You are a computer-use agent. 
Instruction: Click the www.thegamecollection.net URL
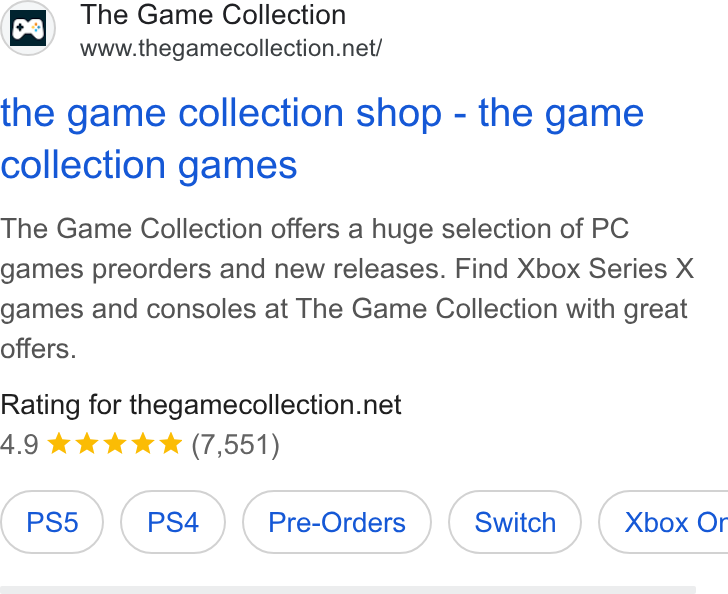tap(231, 48)
